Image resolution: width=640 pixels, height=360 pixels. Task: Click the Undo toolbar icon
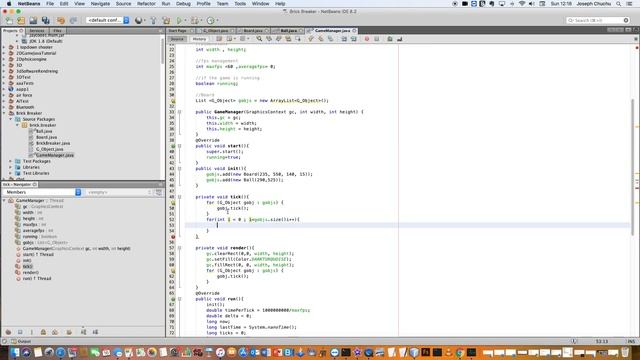tap(61, 20)
